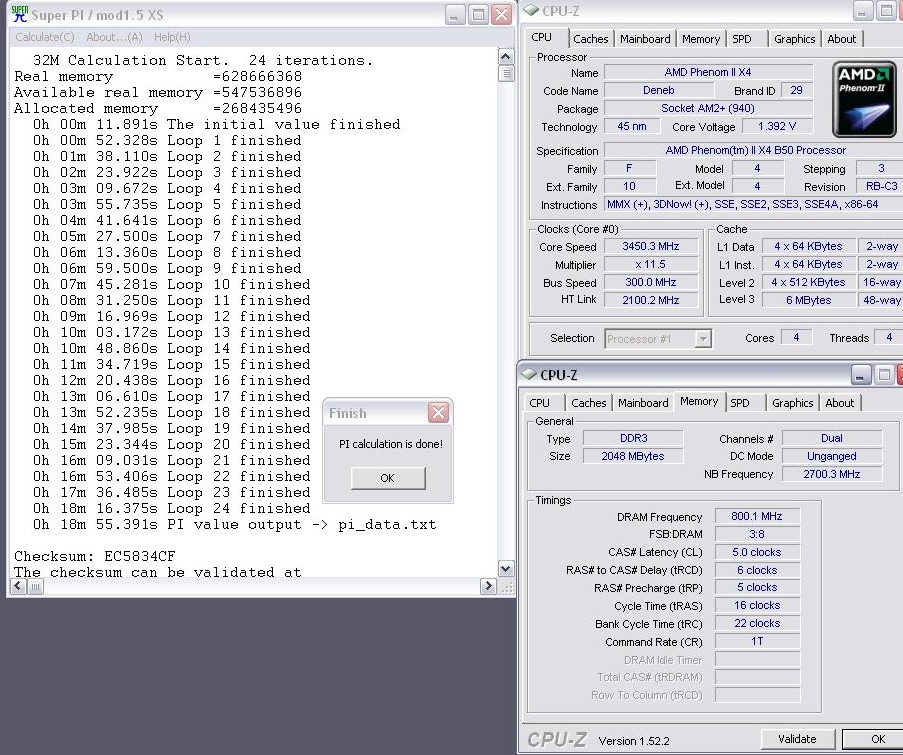Select the Graphics tab in top CPU-Z window
Image resolution: width=903 pixels, height=755 pixels.
[794, 39]
